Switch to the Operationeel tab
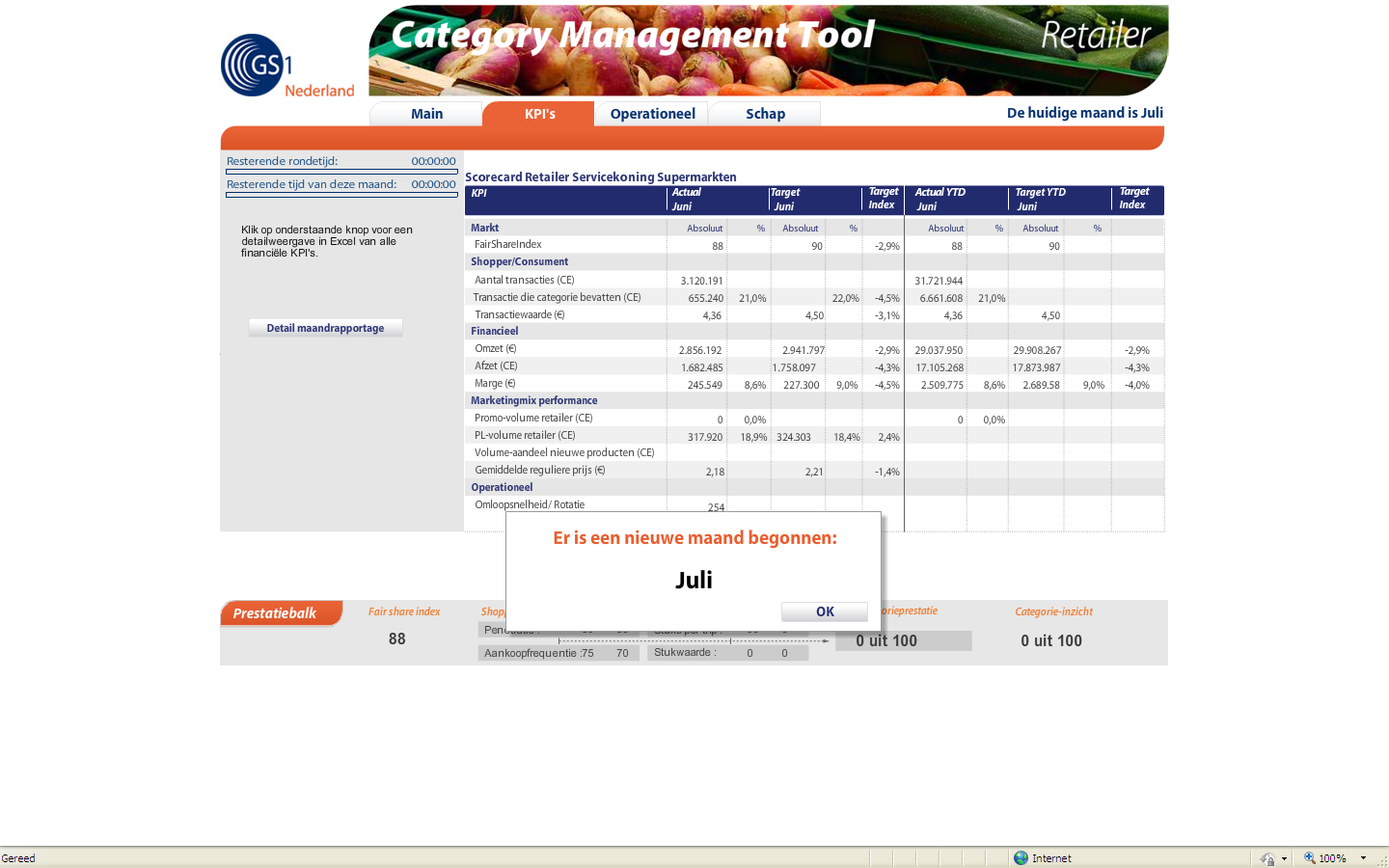 (x=652, y=114)
